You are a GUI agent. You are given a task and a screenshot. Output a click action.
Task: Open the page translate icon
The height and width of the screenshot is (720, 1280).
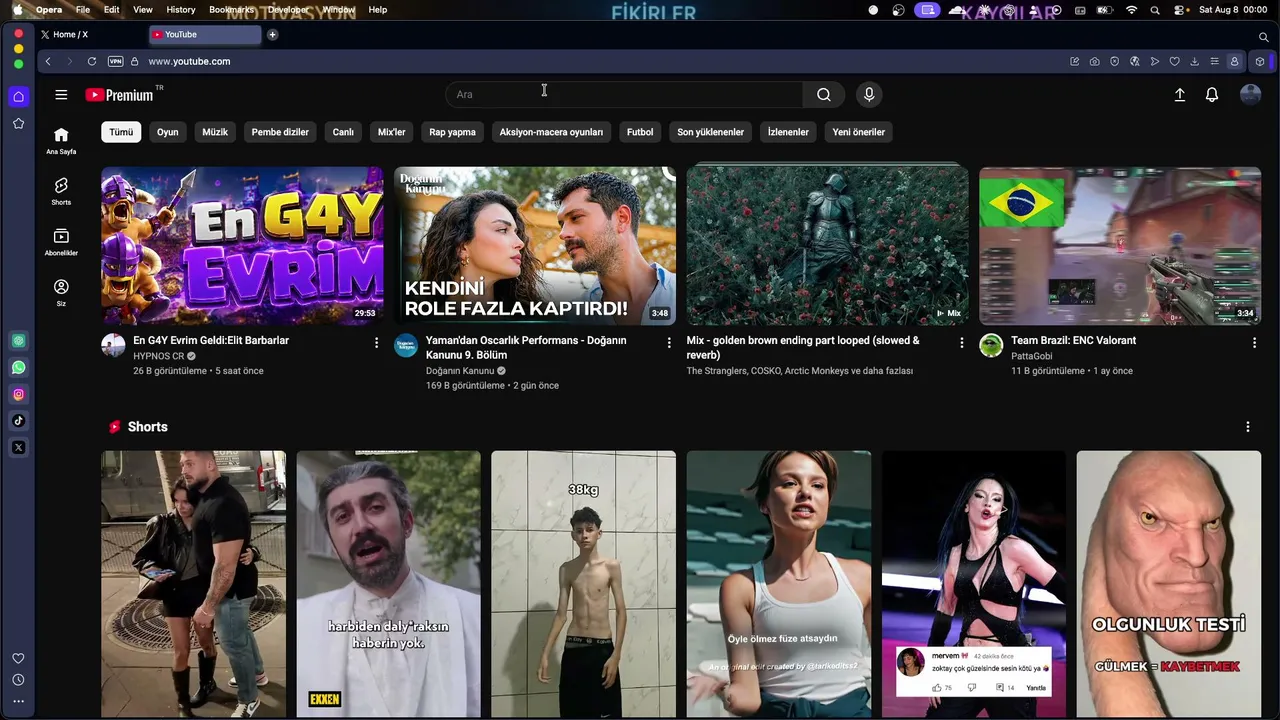tap(1135, 61)
